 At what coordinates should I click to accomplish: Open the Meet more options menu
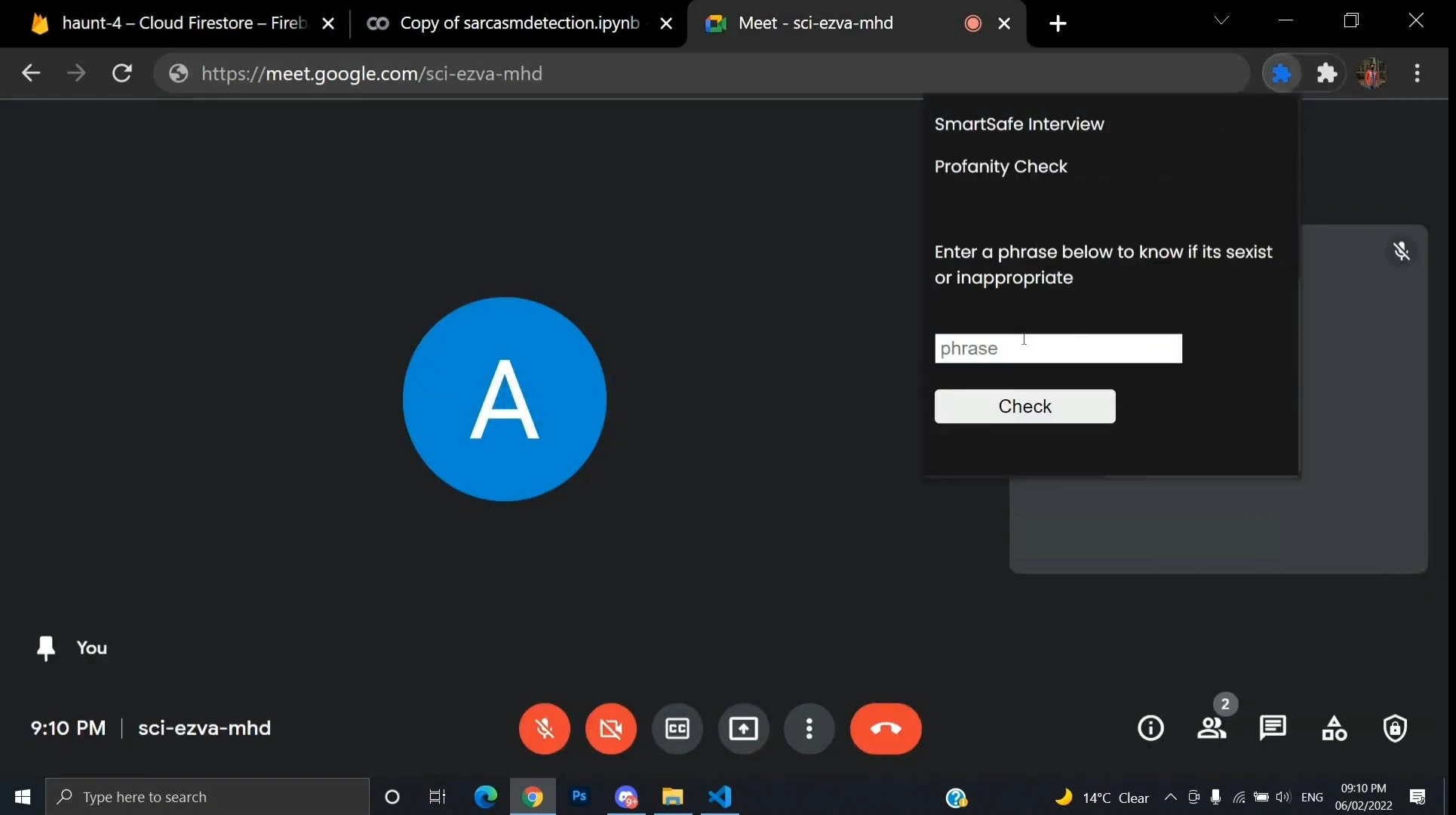809,728
